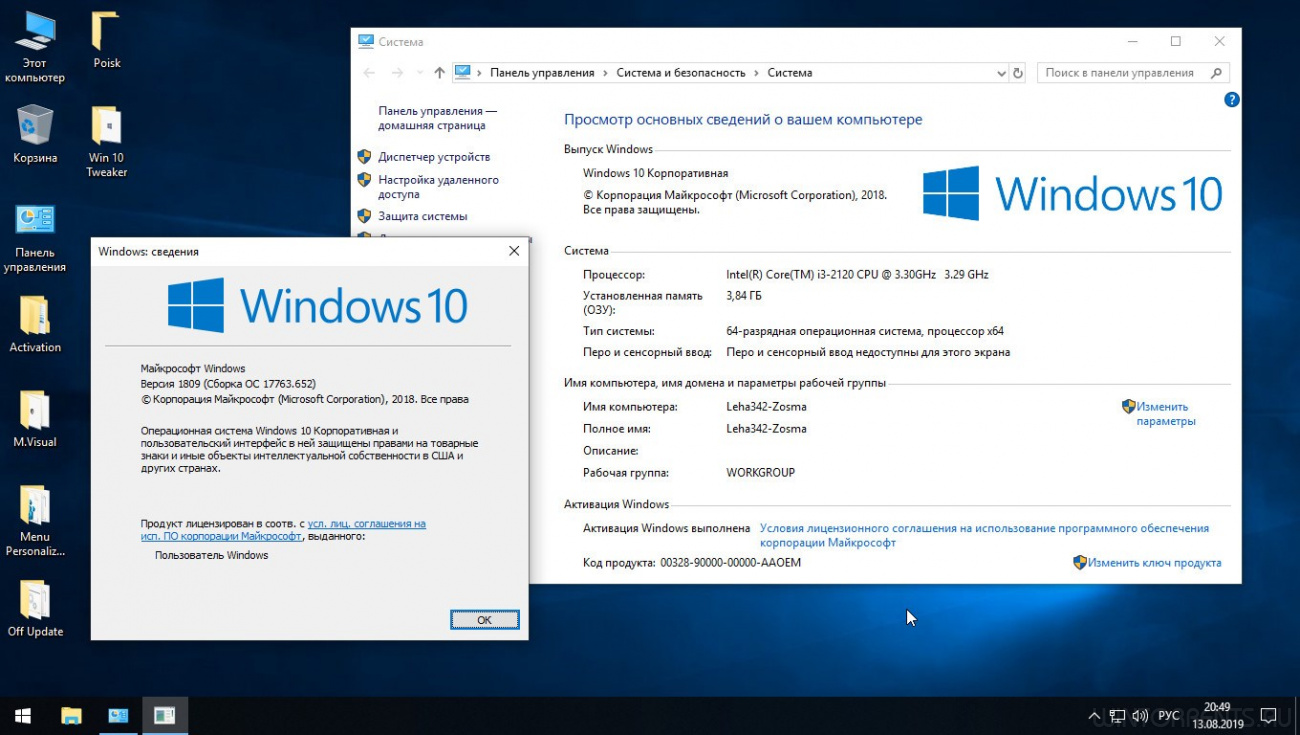The image size is (1300, 735).
Task: Maximize the Система window
Action: tap(1176, 42)
